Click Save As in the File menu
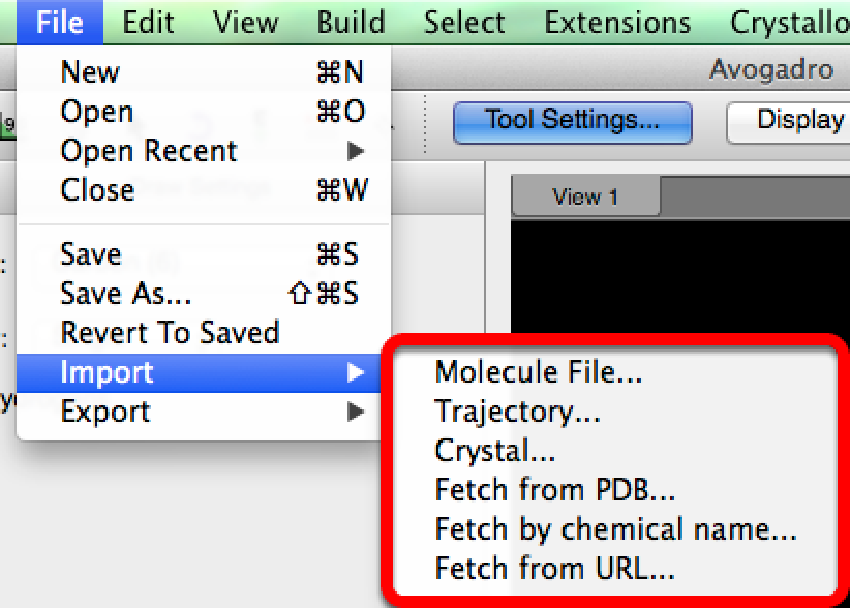Image resolution: width=850 pixels, height=608 pixels. click(x=125, y=293)
